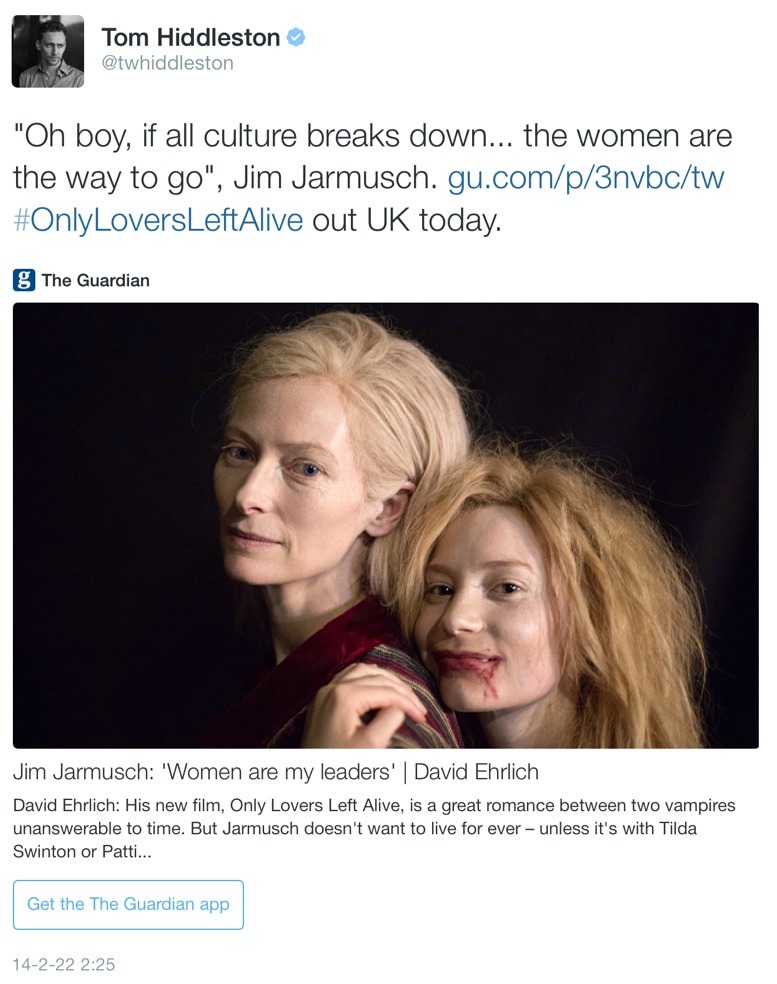Open Tom Hiddleston's profile avatar
The width and height of the screenshot is (777, 984).
coord(48,51)
